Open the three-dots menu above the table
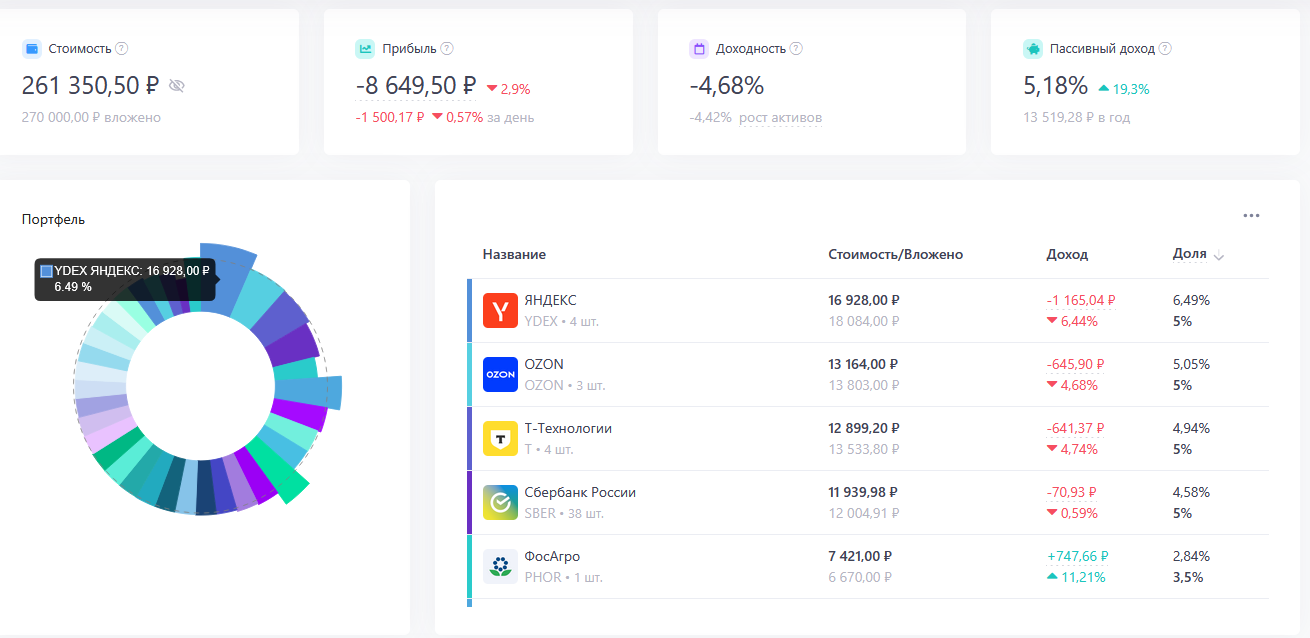Image resolution: width=1310 pixels, height=638 pixels. pos(1251,215)
